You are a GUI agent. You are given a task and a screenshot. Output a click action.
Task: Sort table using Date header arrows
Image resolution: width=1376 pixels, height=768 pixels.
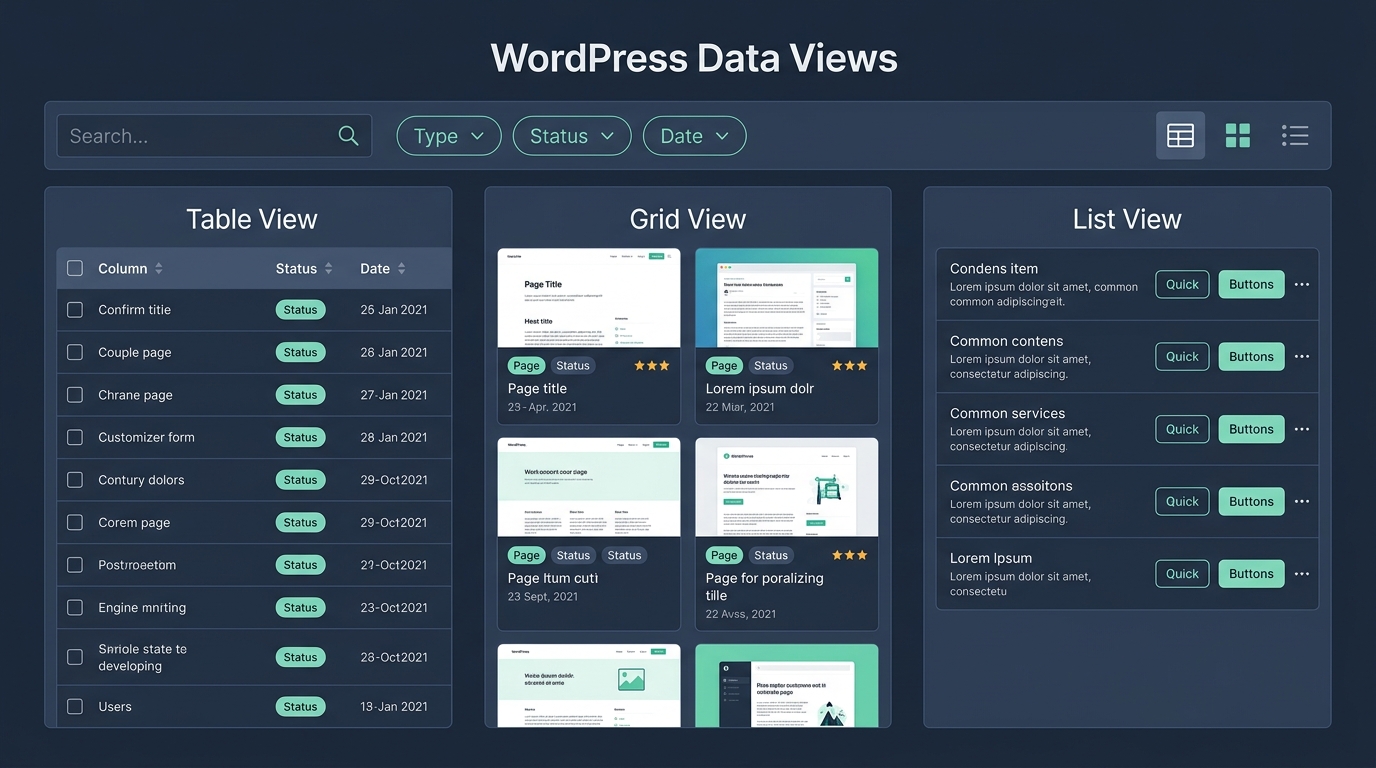401,269
